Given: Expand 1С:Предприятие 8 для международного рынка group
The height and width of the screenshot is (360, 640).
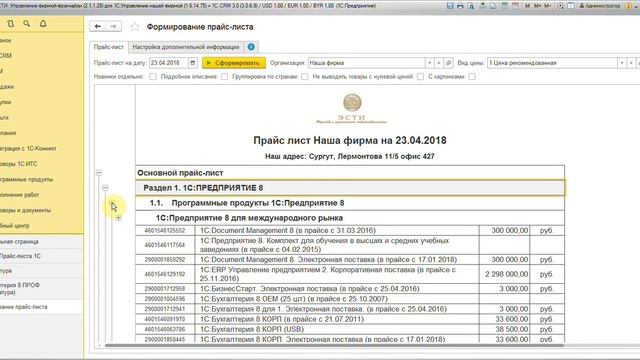Looking at the screenshot, I should coord(118,218).
